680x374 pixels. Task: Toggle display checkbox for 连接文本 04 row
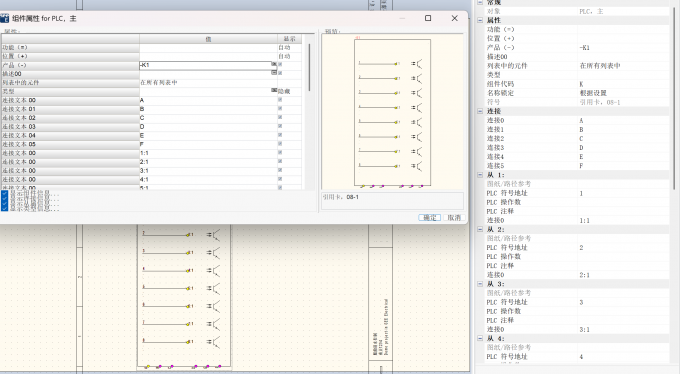click(280, 135)
